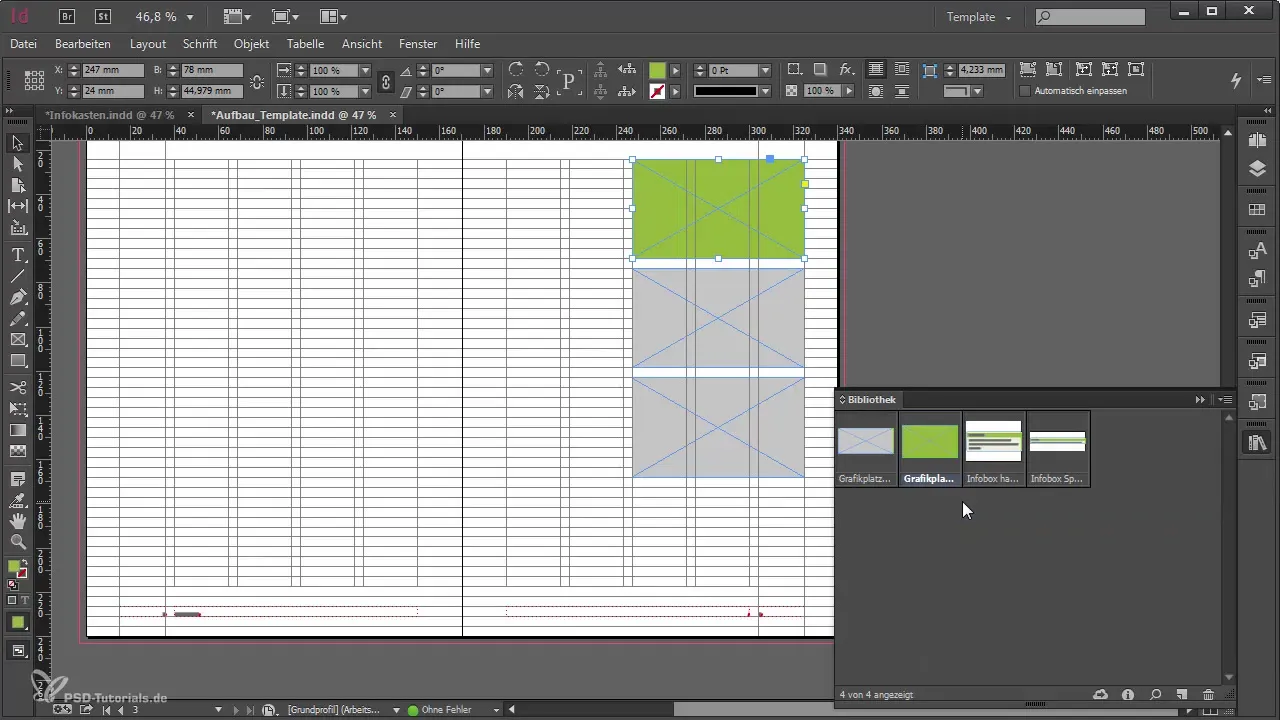Click stroke none swatch in control bar
This screenshot has width=1280, height=720.
(x=657, y=91)
